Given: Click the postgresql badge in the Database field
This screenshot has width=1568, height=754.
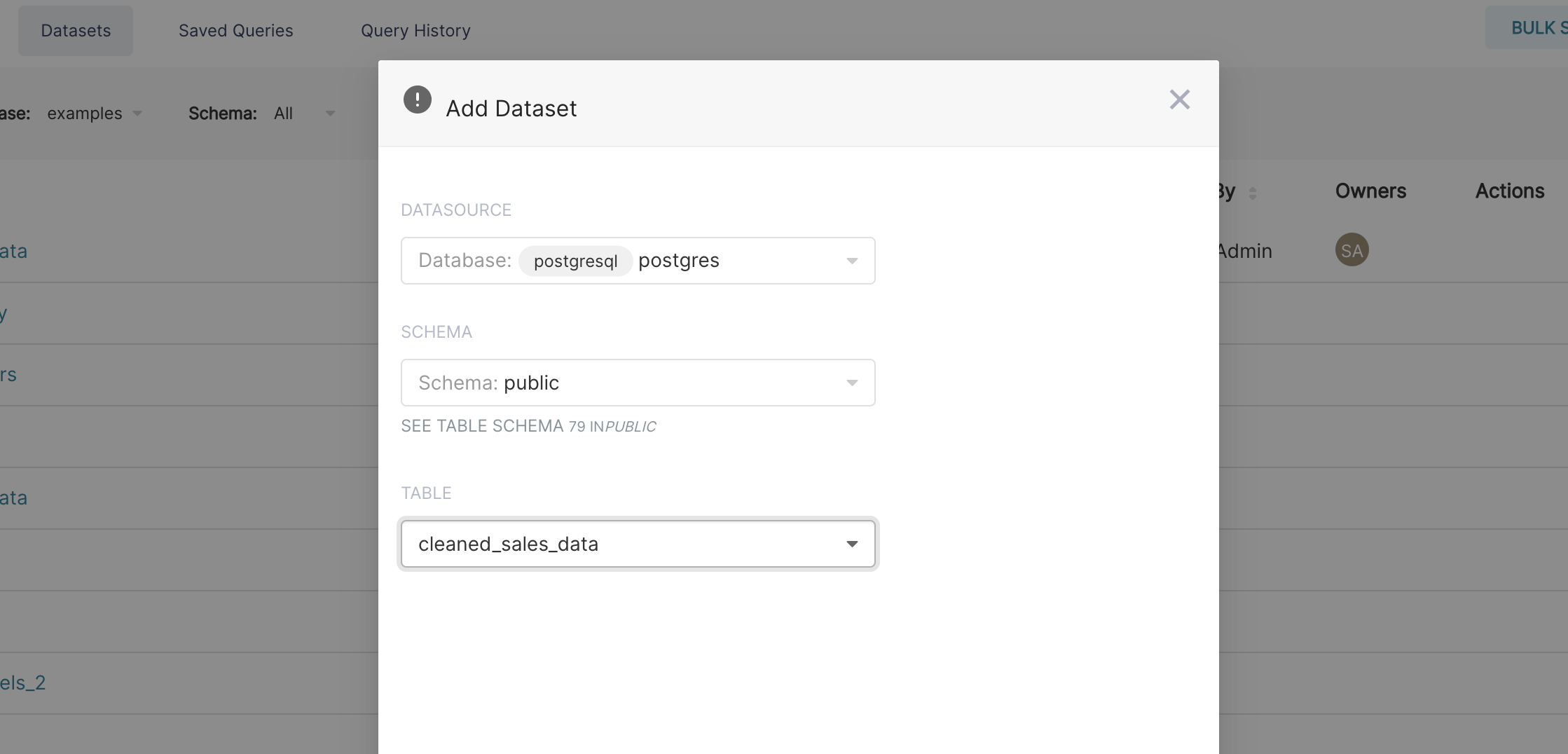Looking at the screenshot, I should [575, 260].
